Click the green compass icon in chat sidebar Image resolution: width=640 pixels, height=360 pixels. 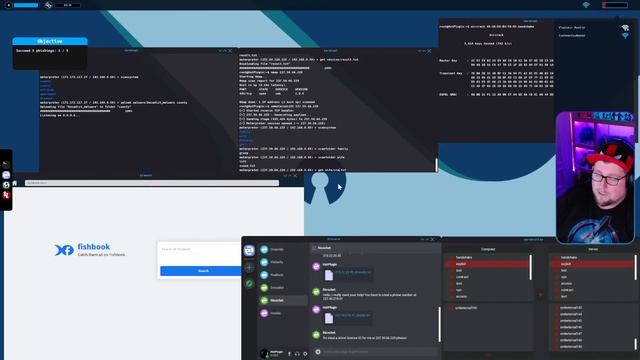pos(249,283)
